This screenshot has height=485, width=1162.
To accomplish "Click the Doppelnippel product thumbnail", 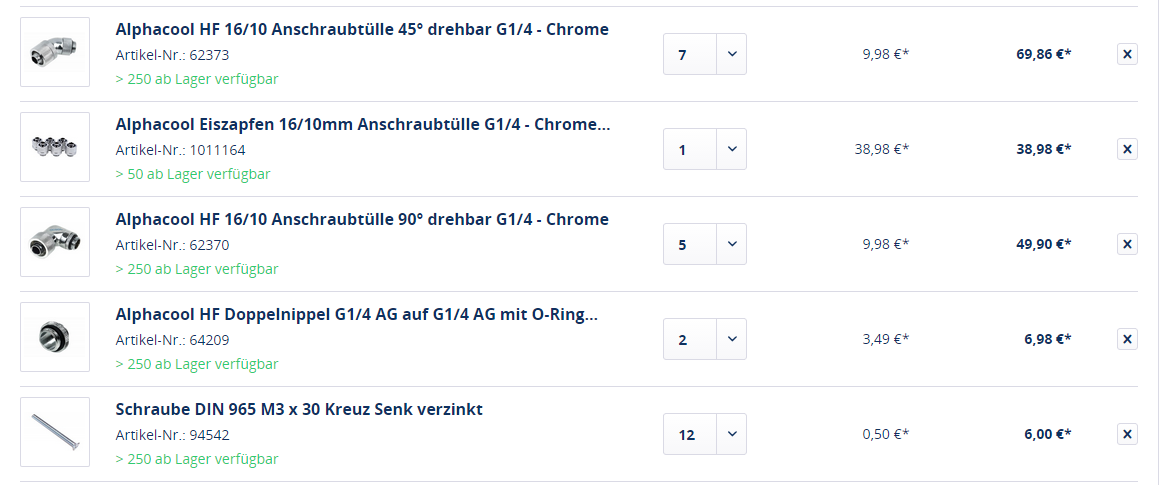I will [55, 337].
